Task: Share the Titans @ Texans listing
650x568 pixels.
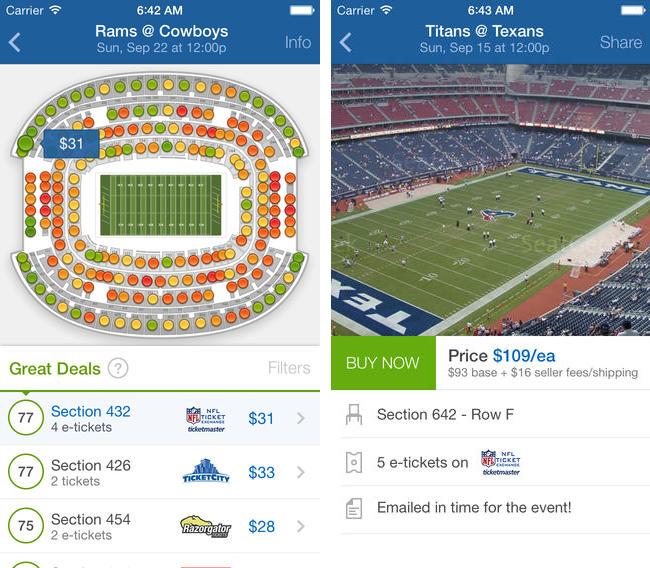Action: point(620,42)
